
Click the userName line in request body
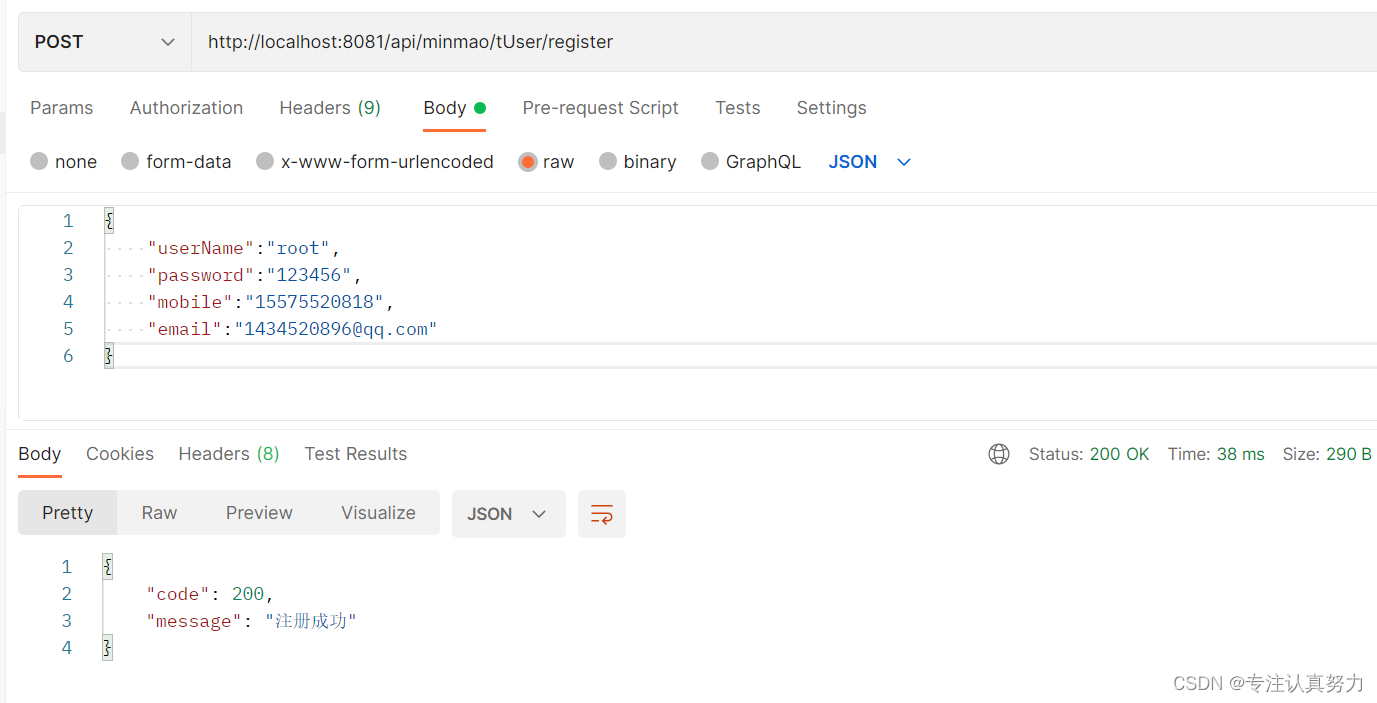pos(244,248)
